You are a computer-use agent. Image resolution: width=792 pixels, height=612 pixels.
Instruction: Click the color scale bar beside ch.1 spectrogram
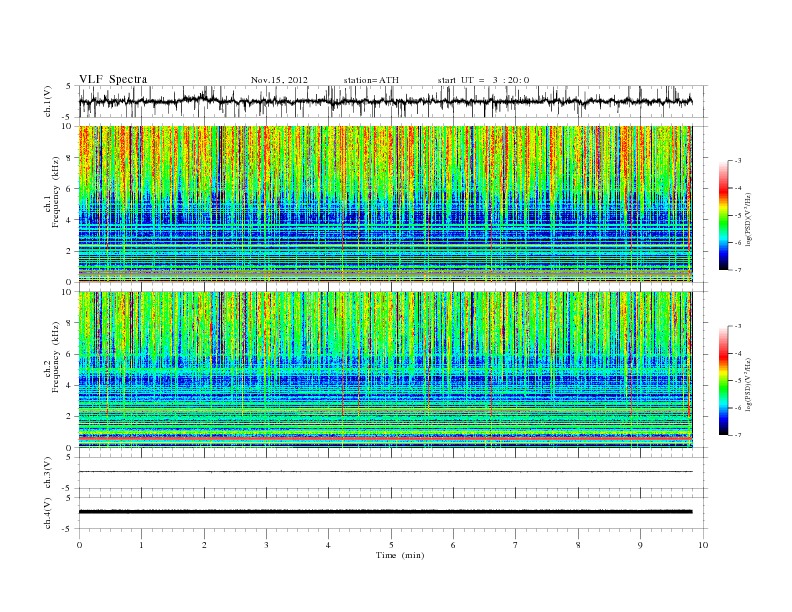click(x=723, y=215)
